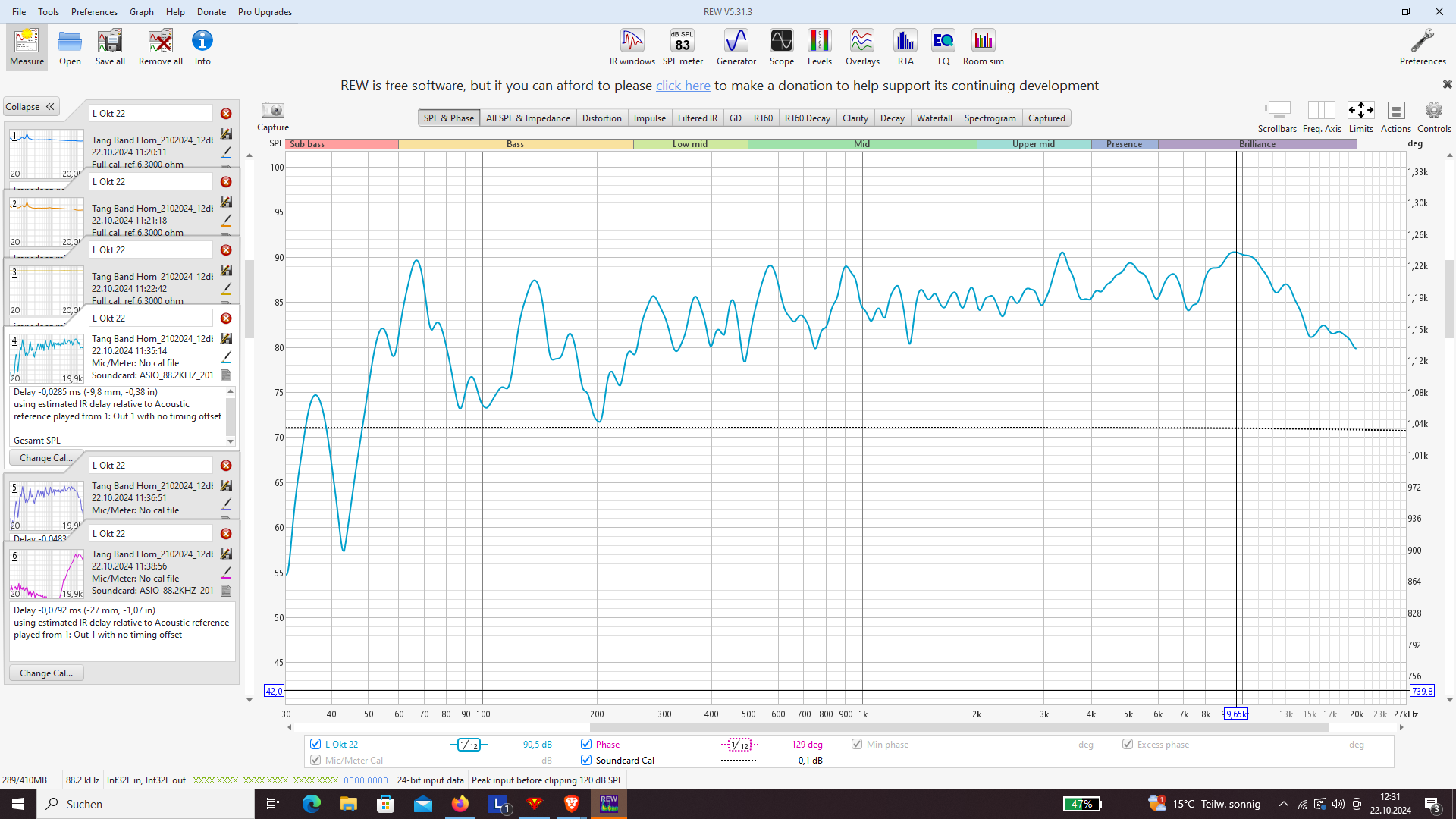Switch to the Spectrogram tab

990,118
